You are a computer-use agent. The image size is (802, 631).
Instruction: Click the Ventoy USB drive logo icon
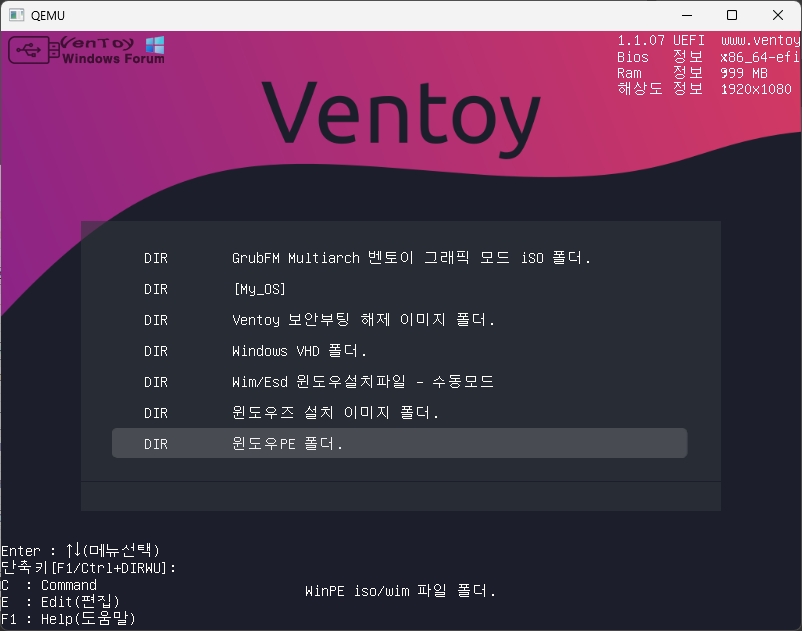pos(34,50)
